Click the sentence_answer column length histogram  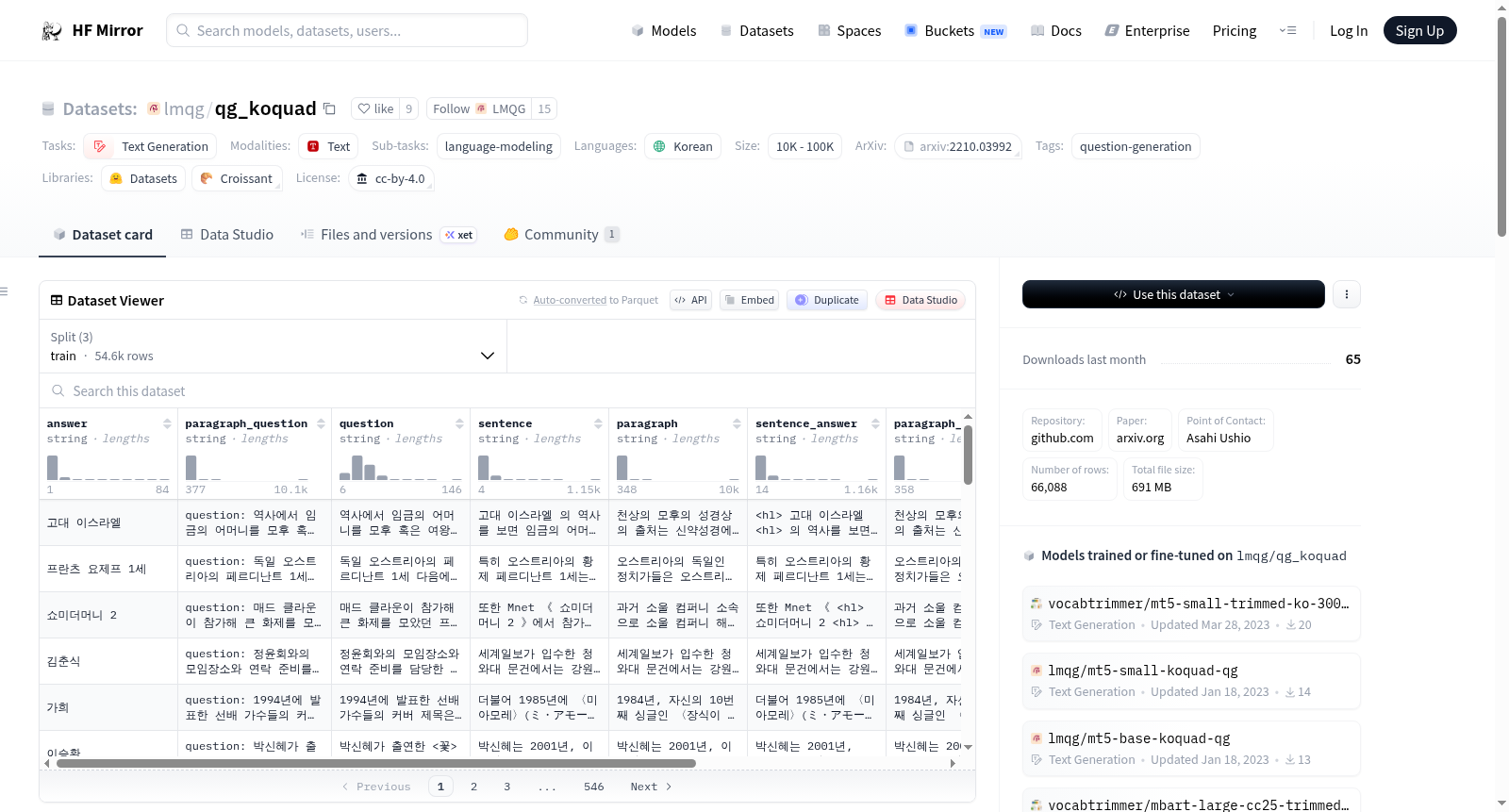point(817,467)
